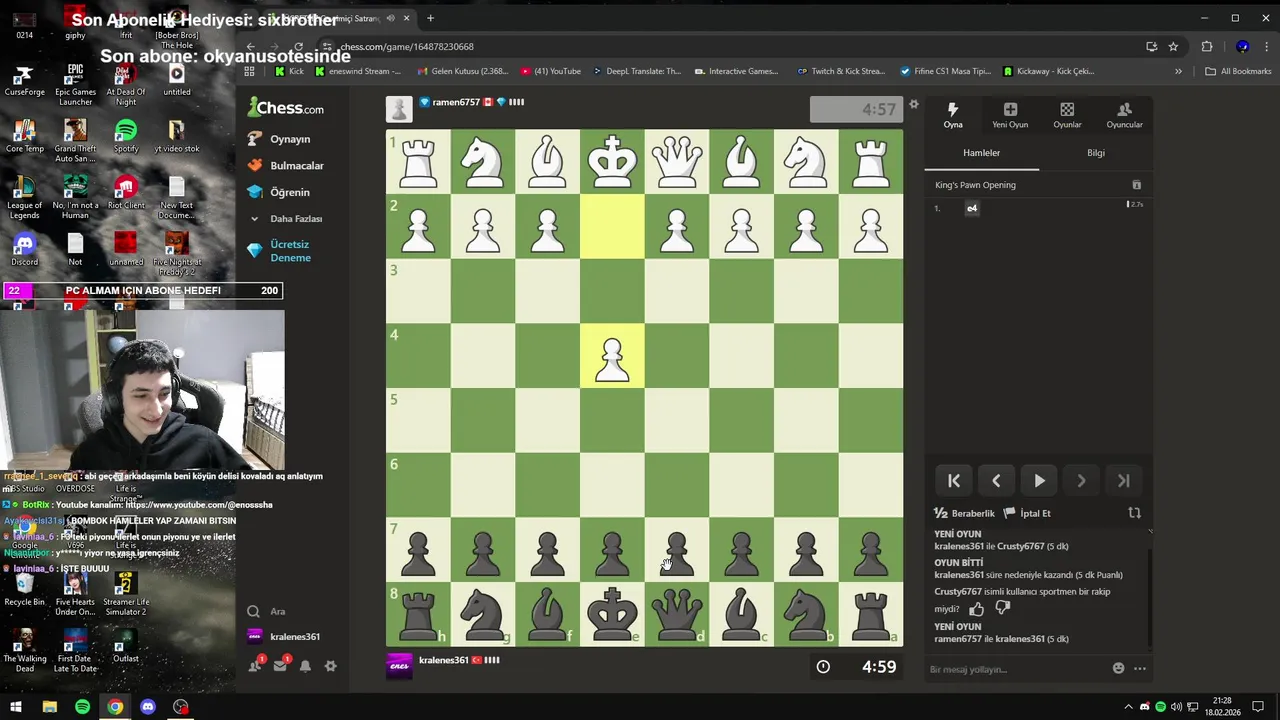
Task: Switch to the Bilgi tab
Action: point(1096,153)
